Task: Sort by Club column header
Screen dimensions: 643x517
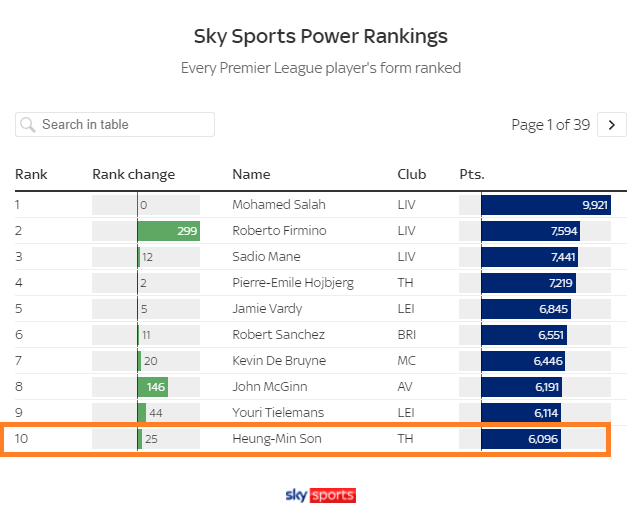Action: click(411, 175)
